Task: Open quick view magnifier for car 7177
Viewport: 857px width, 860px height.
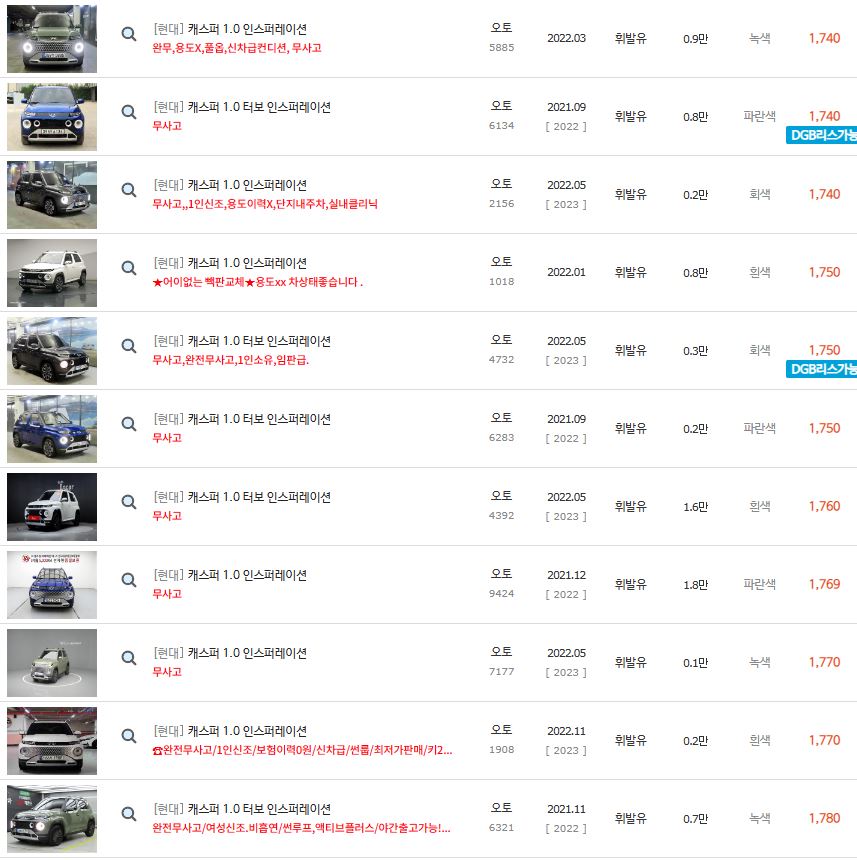Action: click(129, 658)
